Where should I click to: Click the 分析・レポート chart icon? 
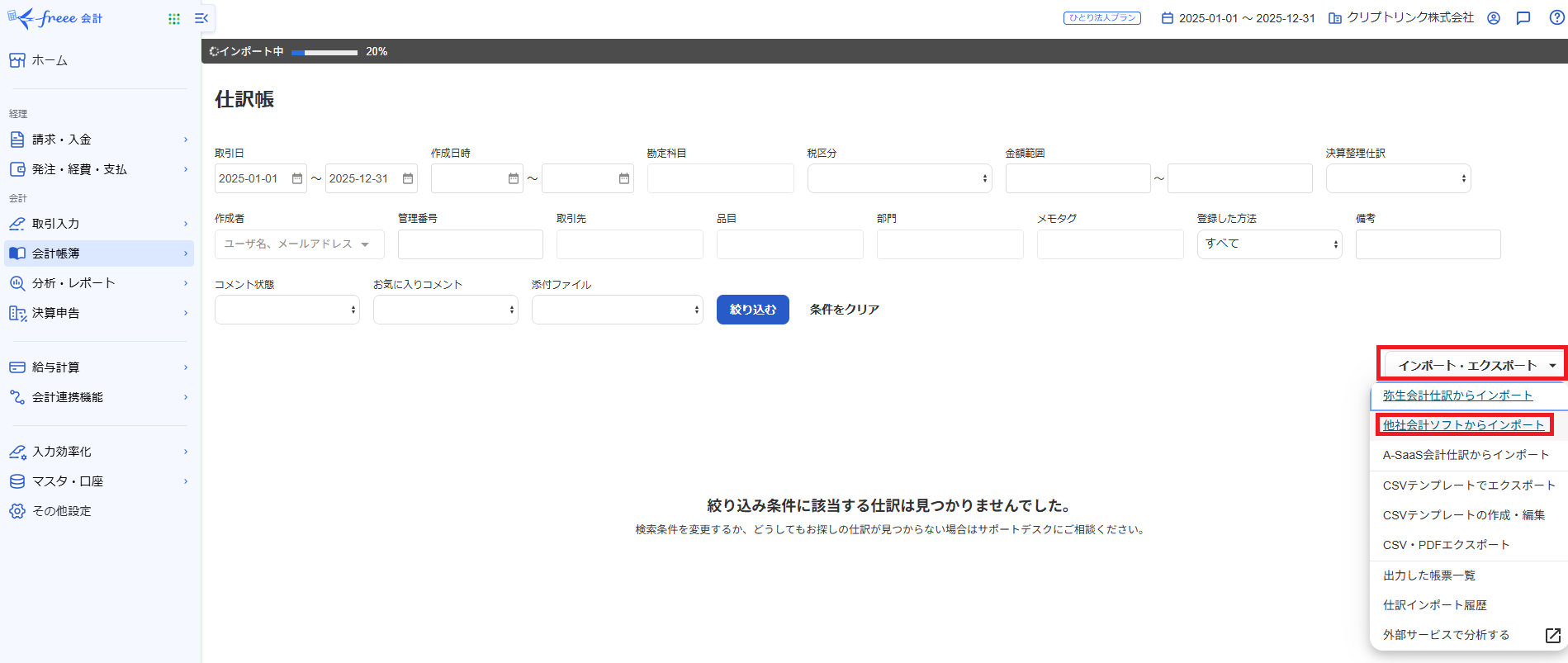tap(17, 283)
